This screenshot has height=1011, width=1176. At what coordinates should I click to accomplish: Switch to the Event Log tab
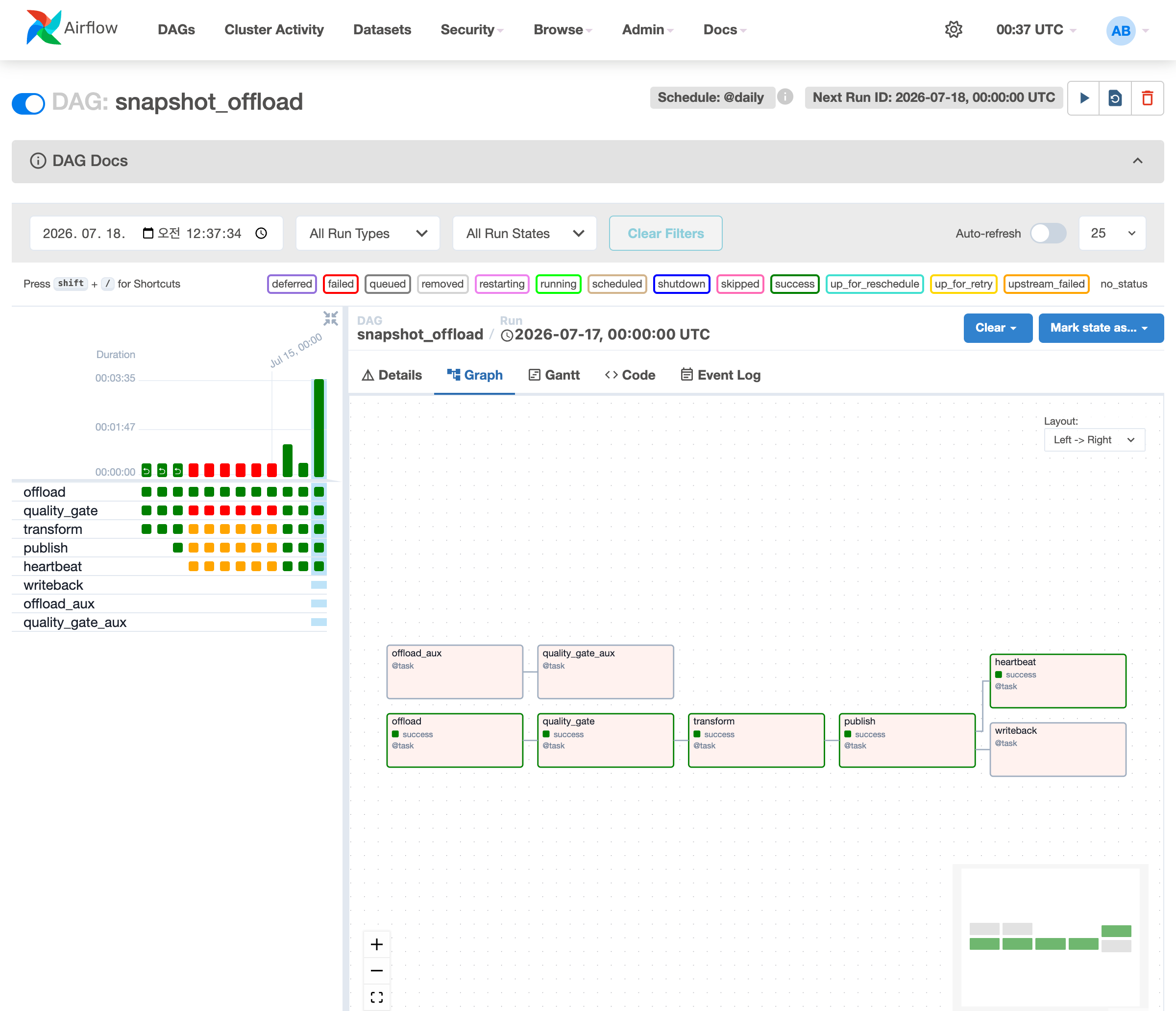click(x=720, y=375)
